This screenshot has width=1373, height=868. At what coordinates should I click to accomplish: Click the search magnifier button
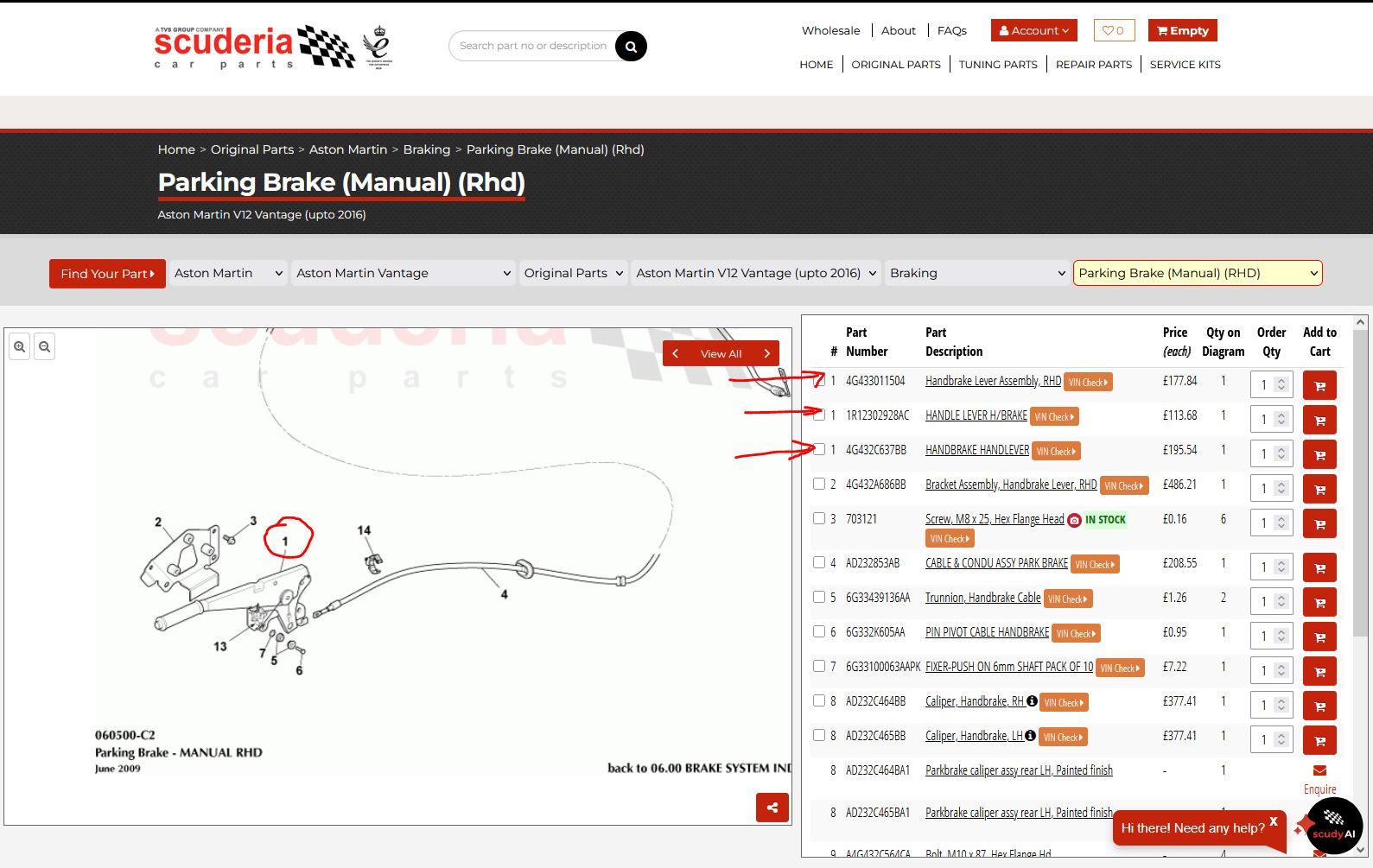pyautogui.click(x=631, y=47)
